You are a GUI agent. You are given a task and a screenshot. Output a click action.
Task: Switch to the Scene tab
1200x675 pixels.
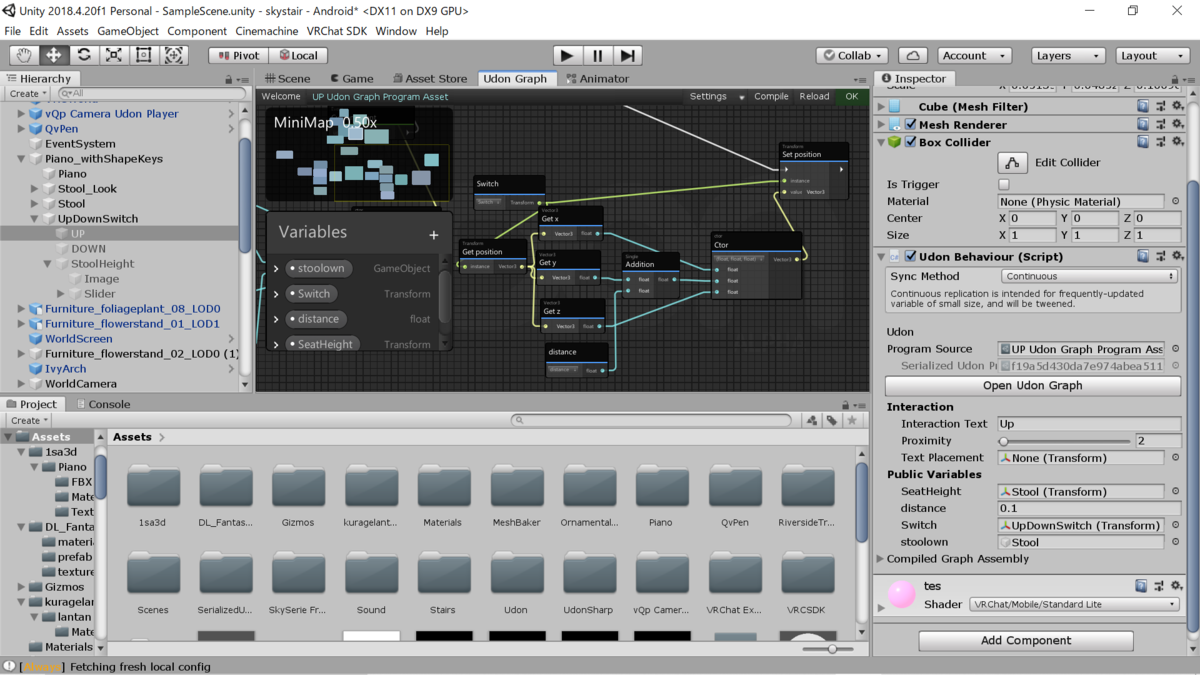click(287, 78)
